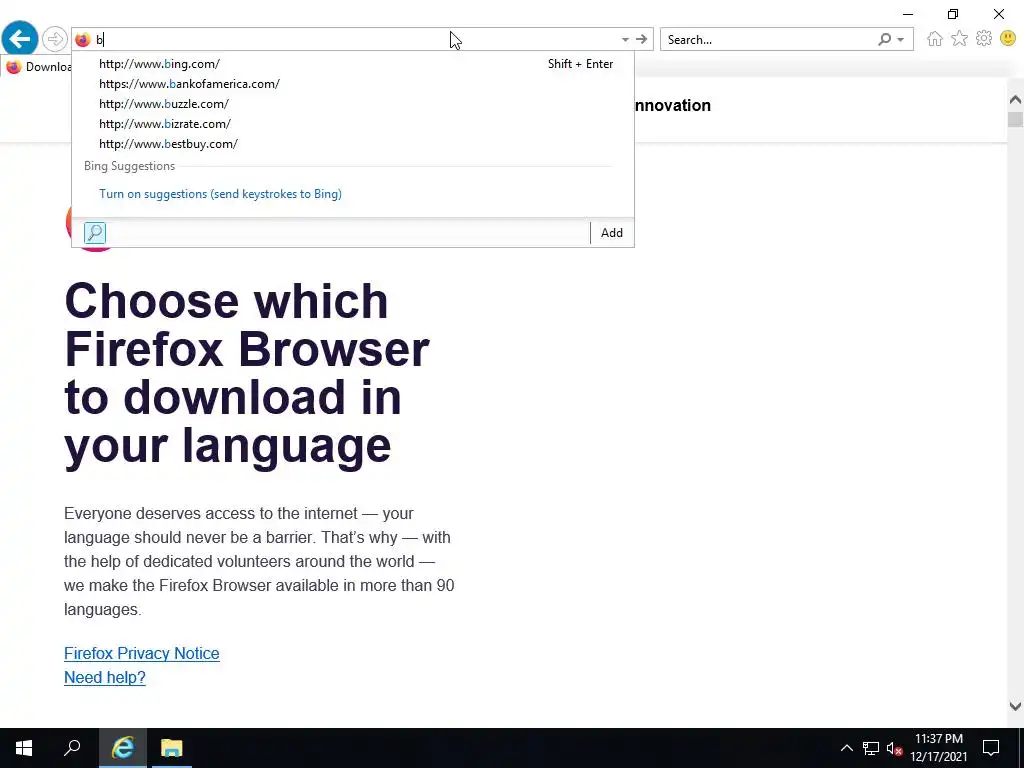This screenshot has width=1024, height=768.
Task: Click the page scrollbar up arrow
Action: (x=1015, y=100)
